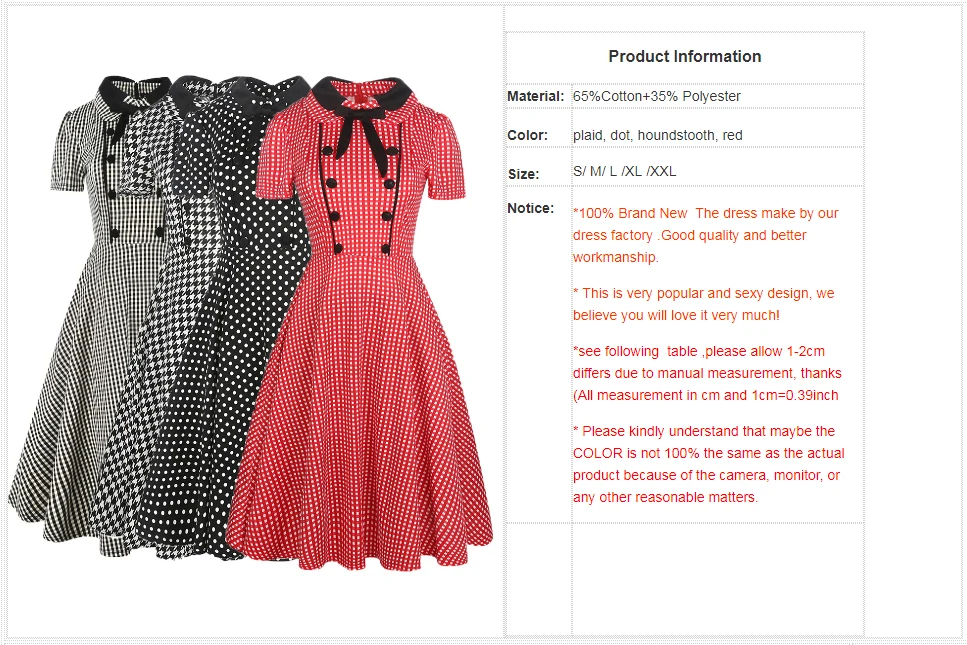Click the Material label
Screen dimensions: 967x645
click(535, 96)
